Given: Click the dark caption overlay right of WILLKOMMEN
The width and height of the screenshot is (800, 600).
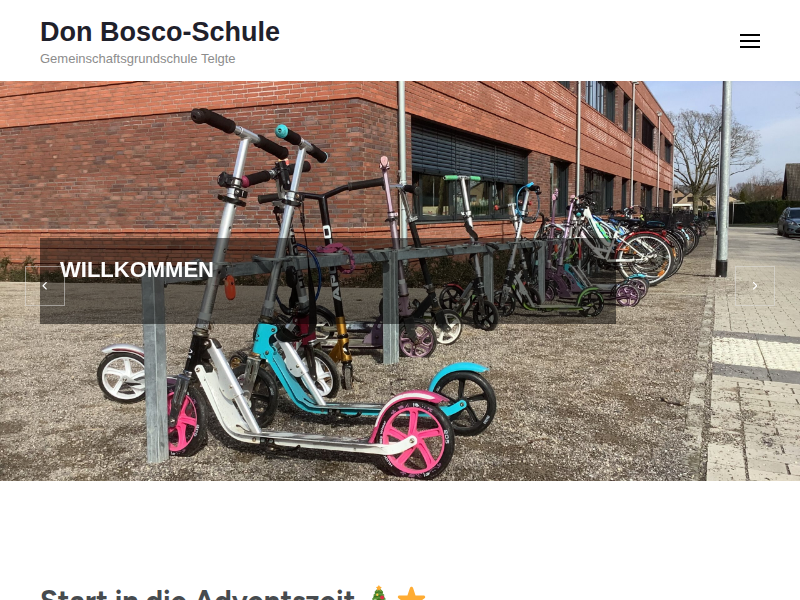Looking at the screenshot, I should tap(413, 281).
